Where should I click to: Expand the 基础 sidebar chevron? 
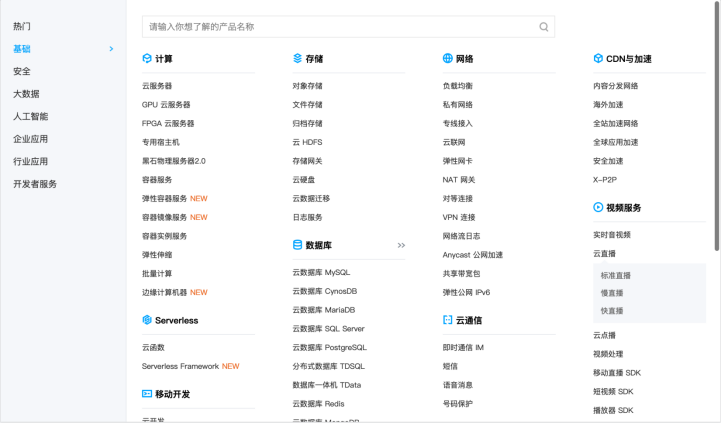111,49
